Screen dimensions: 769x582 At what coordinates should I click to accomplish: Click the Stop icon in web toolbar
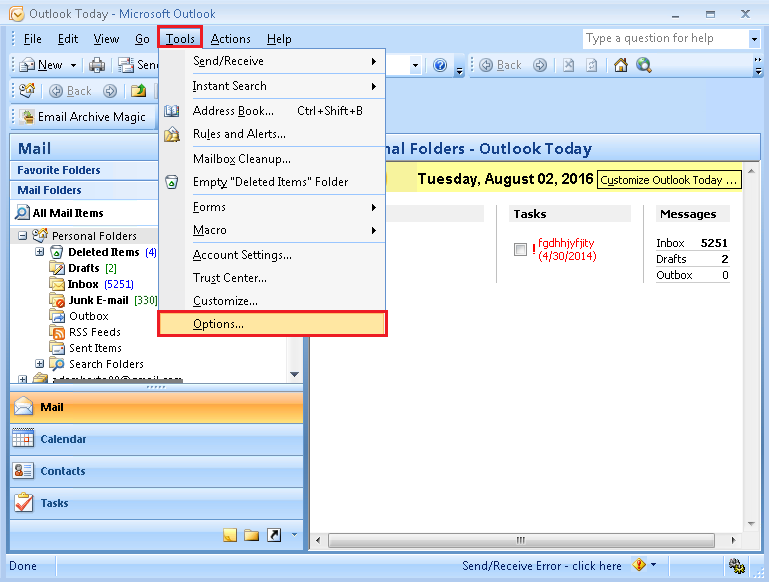pyautogui.click(x=568, y=65)
